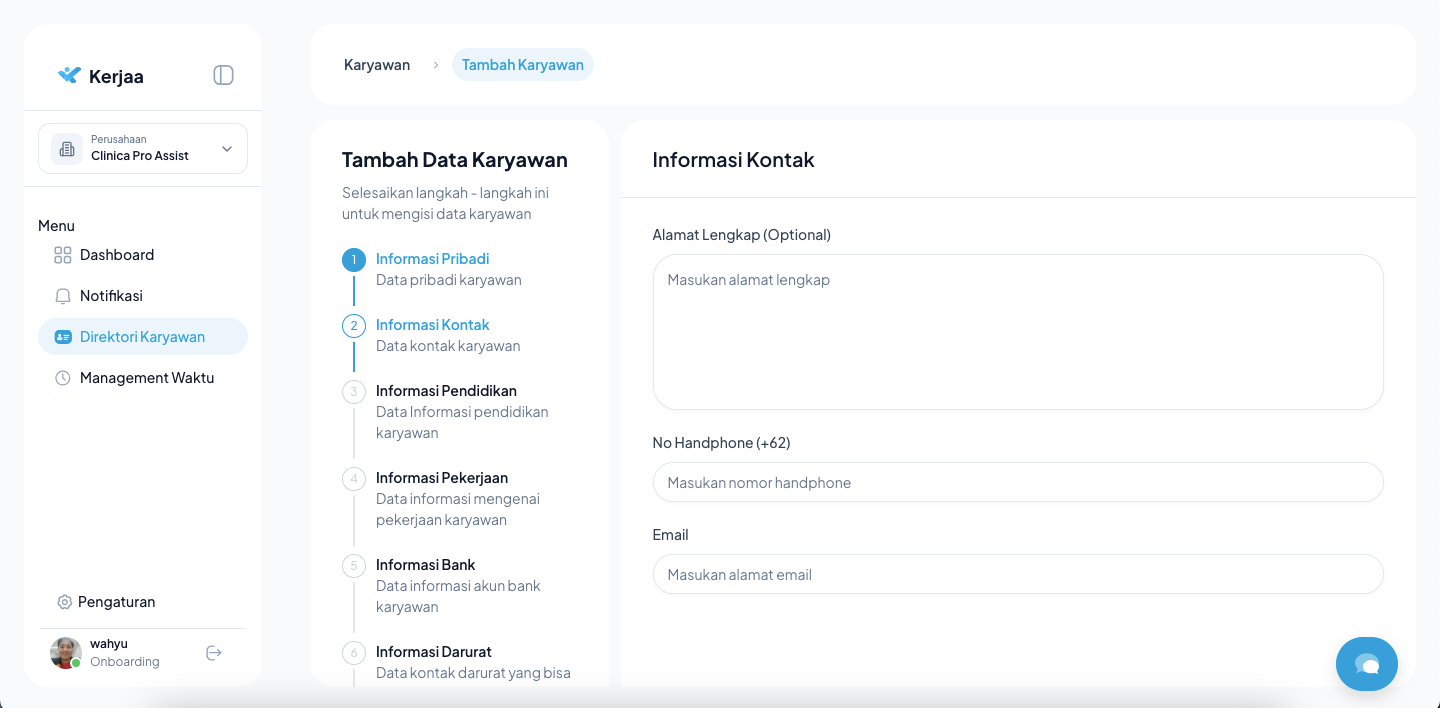This screenshot has width=1440, height=708.
Task: Jump to step 4 Informasi Pekerjaan
Action: pyautogui.click(x=441, y=478)
